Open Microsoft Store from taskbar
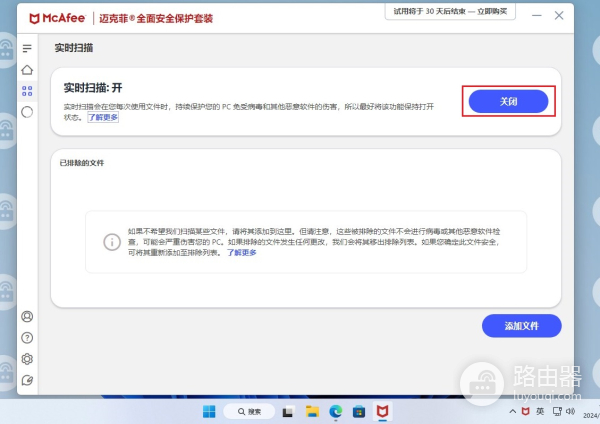 (x=359, y=412)
